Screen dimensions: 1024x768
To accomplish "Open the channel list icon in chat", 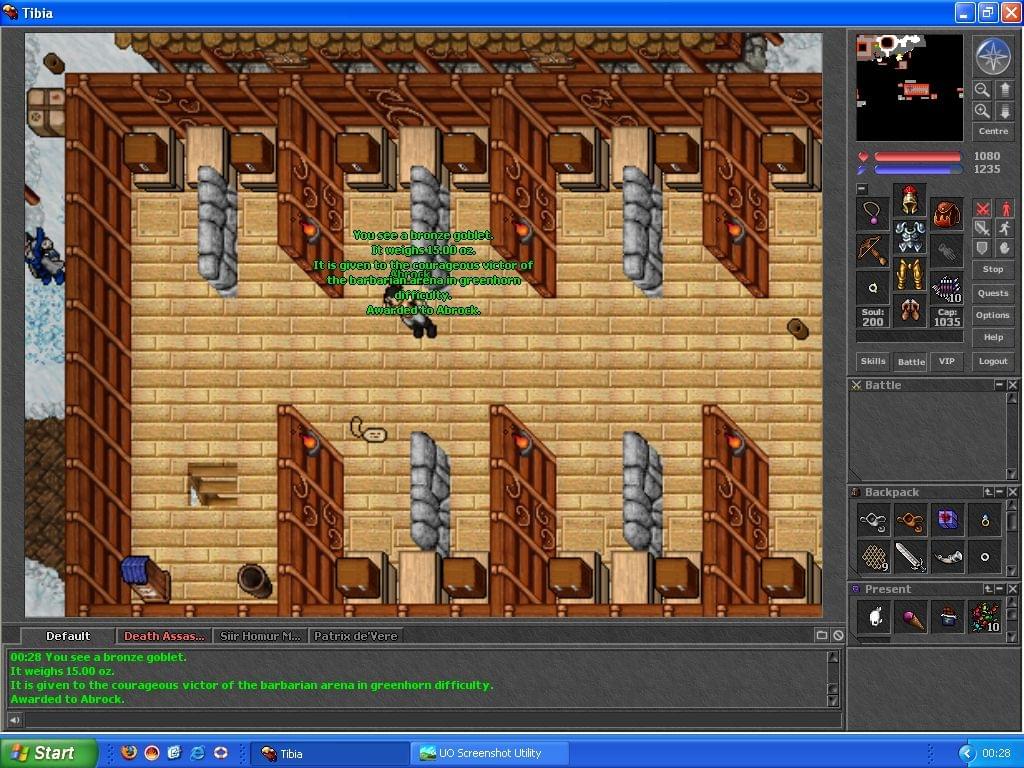I will click(x=822, y=635).
